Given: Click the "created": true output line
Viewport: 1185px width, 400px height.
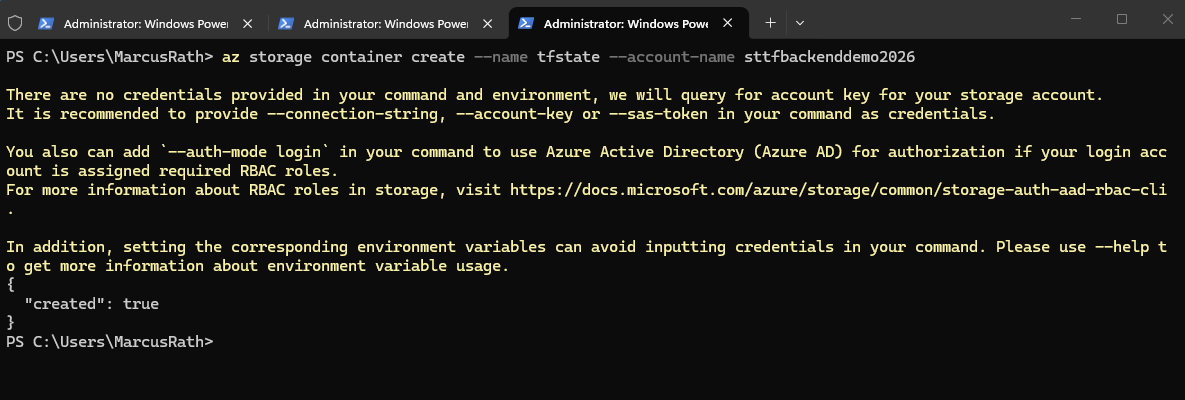Looking at the screenshot, I should pos(91,304).
